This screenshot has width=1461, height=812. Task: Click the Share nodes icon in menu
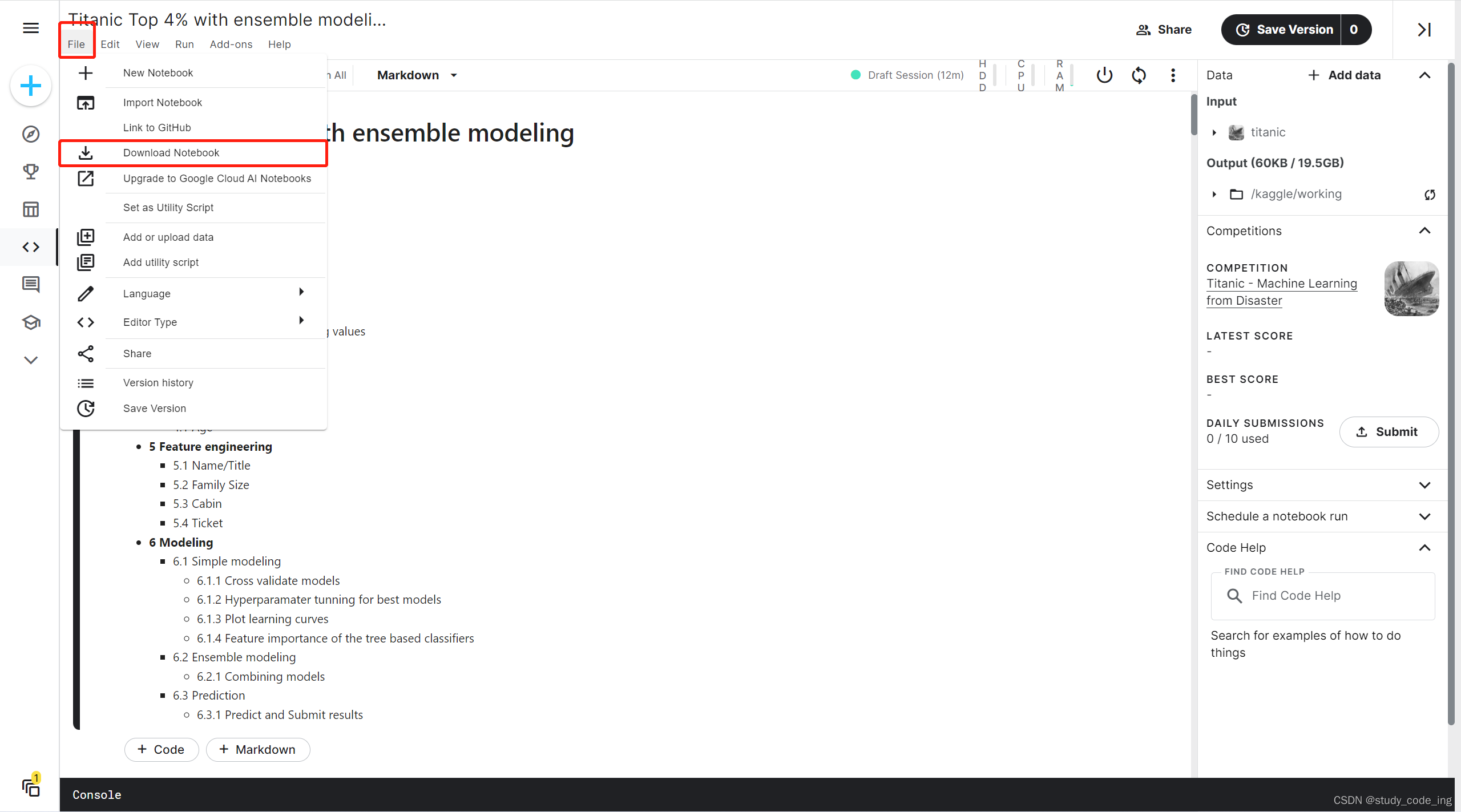(86, 354)
